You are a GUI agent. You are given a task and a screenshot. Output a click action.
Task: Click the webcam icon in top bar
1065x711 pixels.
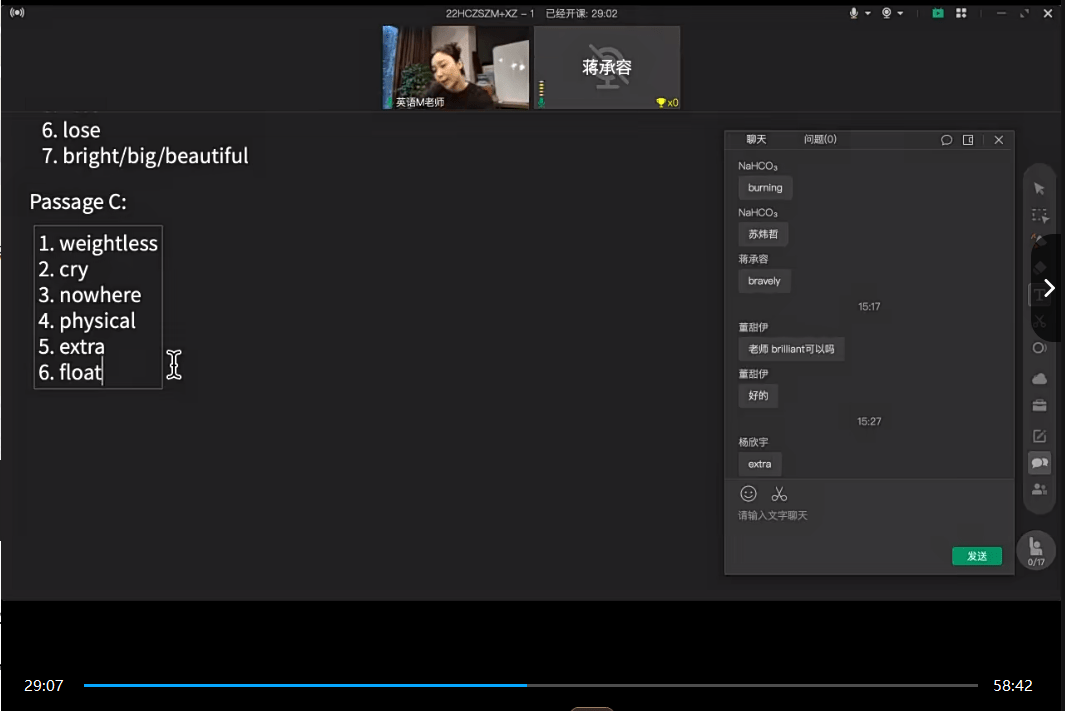coord(886,13)
